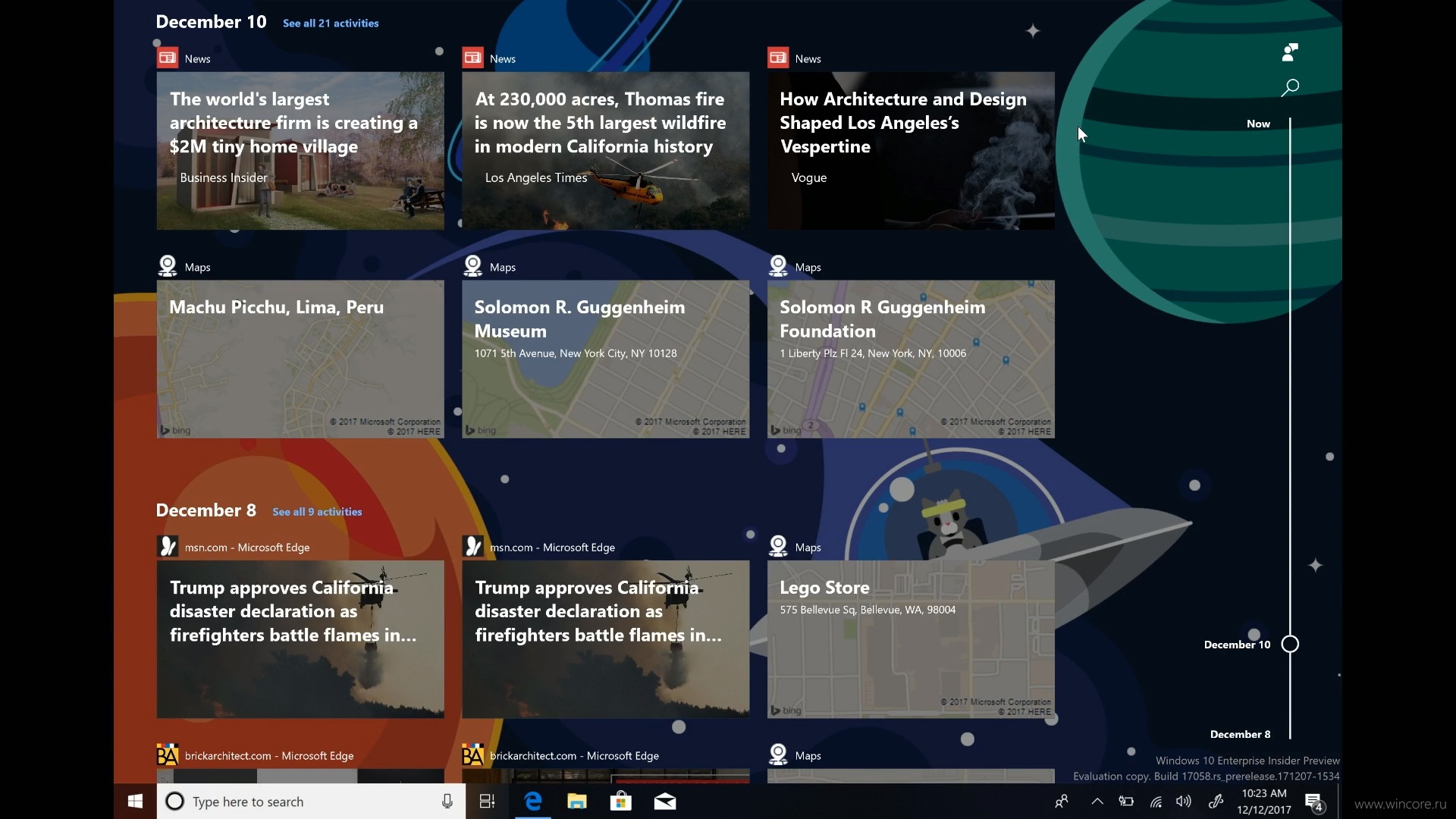1456x819 pixels.
Task: Click Maps icon above Guggenheim Museum card
Action: [473, 266]
